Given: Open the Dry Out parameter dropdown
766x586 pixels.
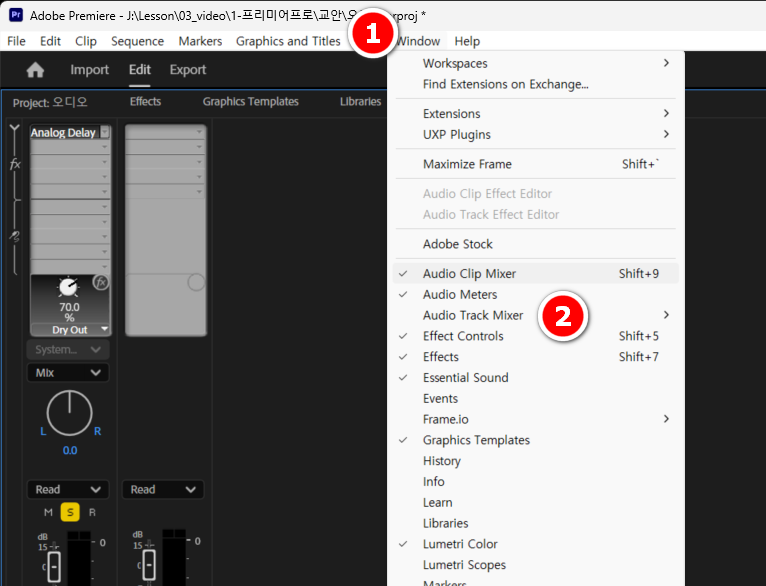Looking at the screenshot, I should pos(104,330).
